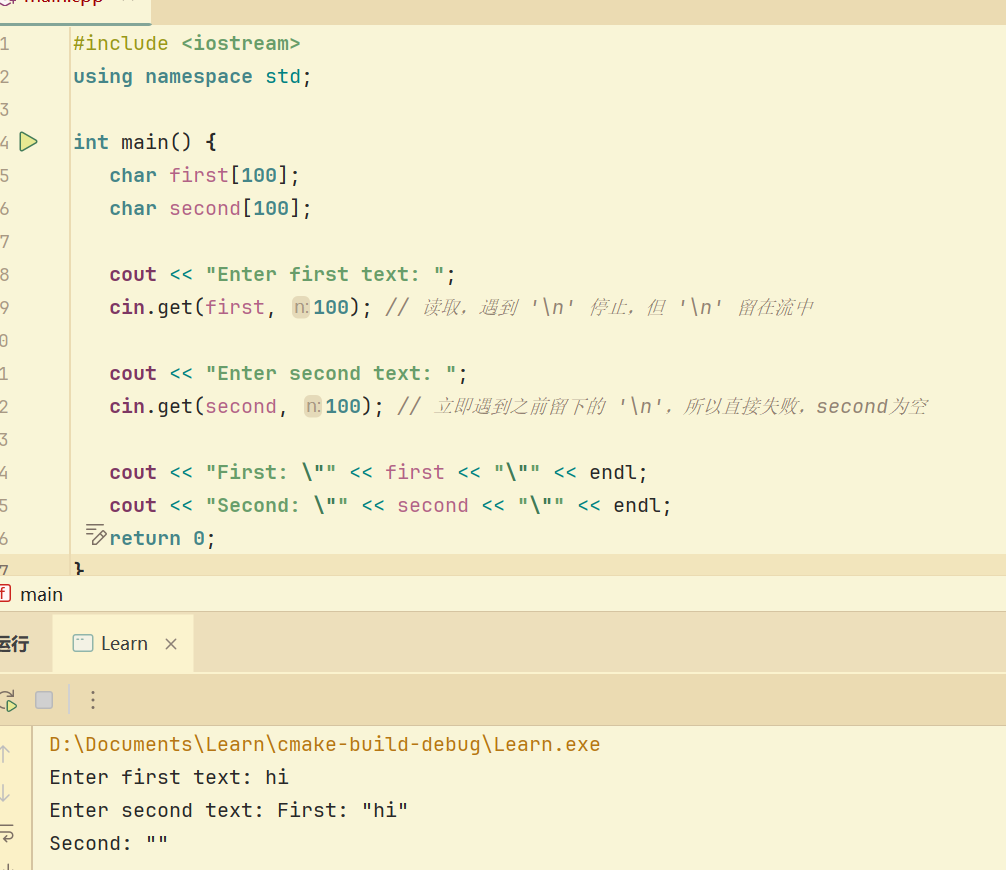The width and height of the screenshot is (1006, 870).
Task: Click the edit pencil intention icon near return
Action: click(96, 535)
